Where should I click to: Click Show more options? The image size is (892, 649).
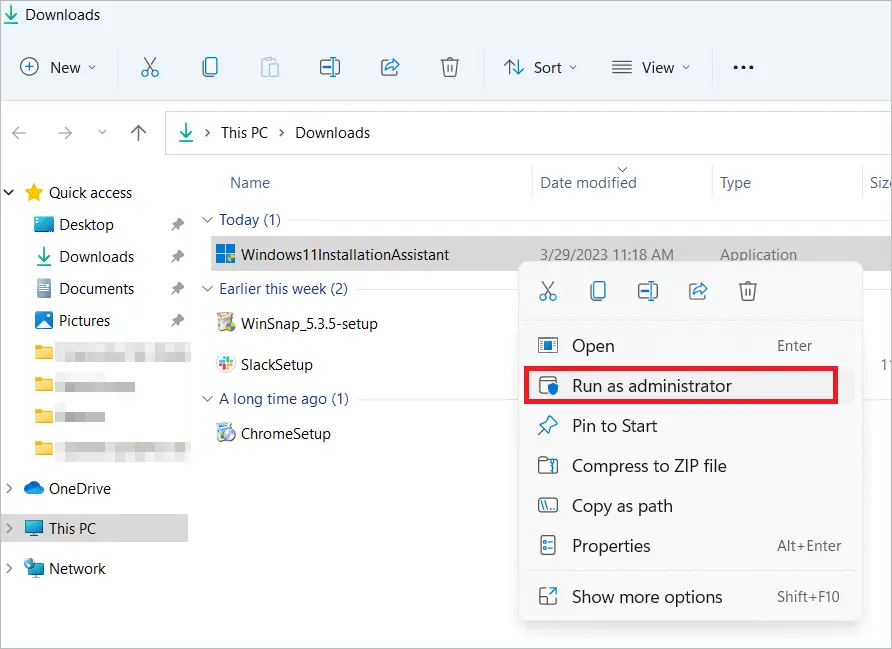click(690, 597)
